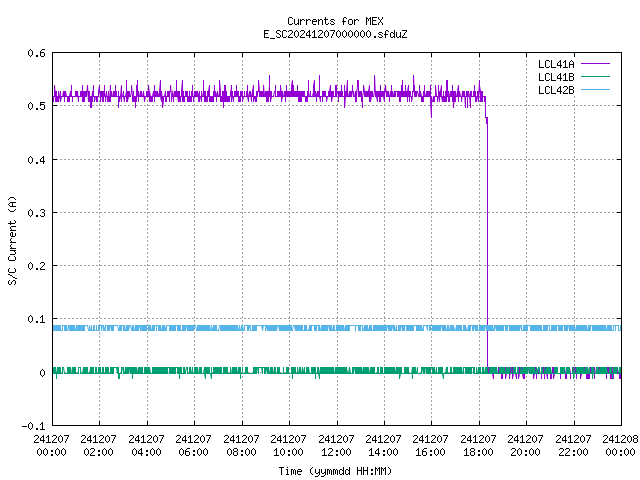This screenshot has height=480, width=640.
Task: Click the 241207 04:00 time tick label
Action: (146, 445)
